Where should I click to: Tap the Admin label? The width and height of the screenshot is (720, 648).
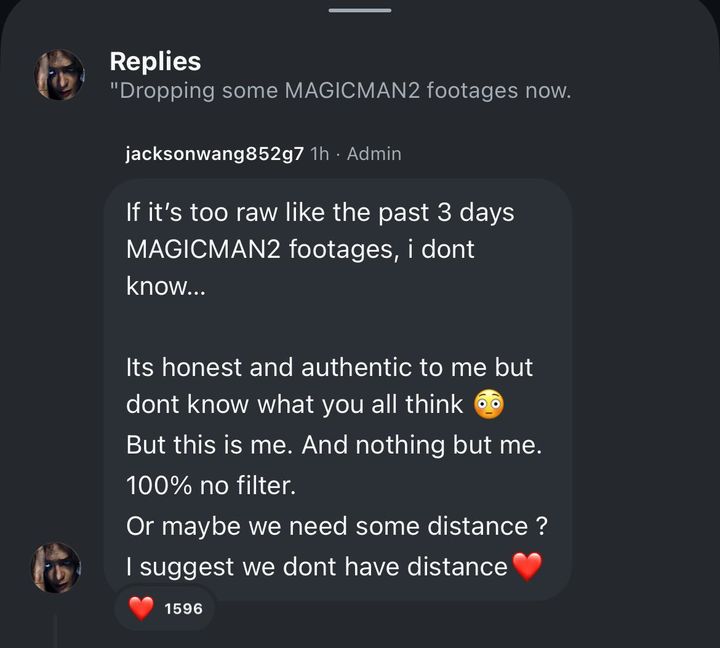373,154
